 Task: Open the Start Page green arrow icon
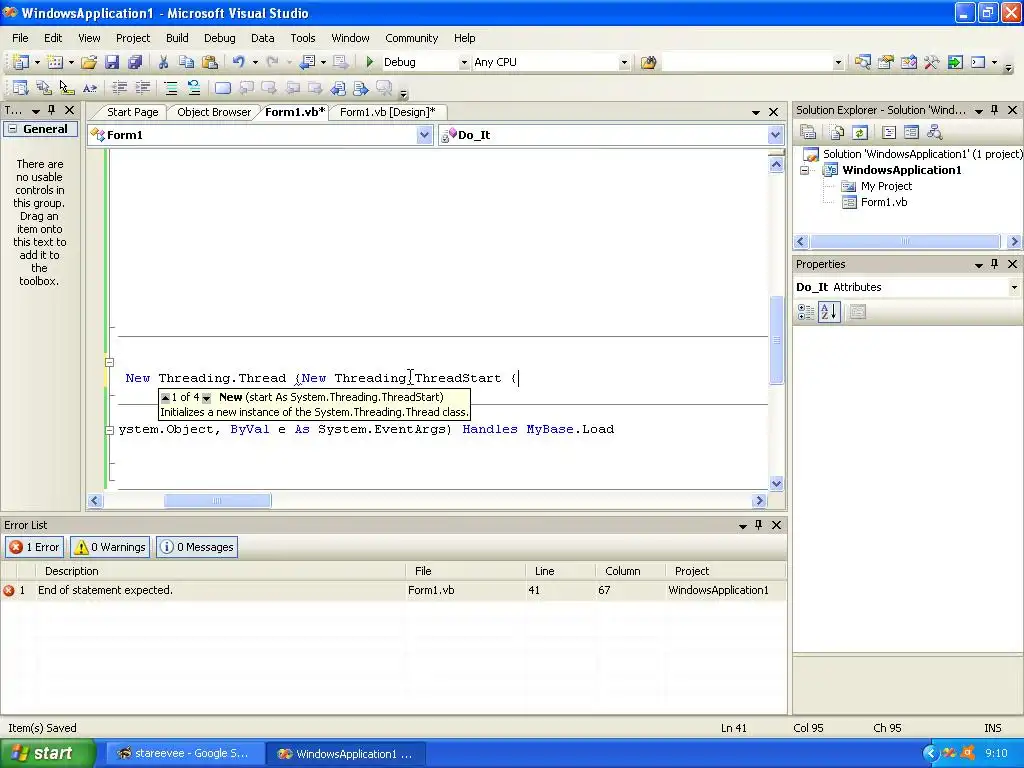point(955,62)
